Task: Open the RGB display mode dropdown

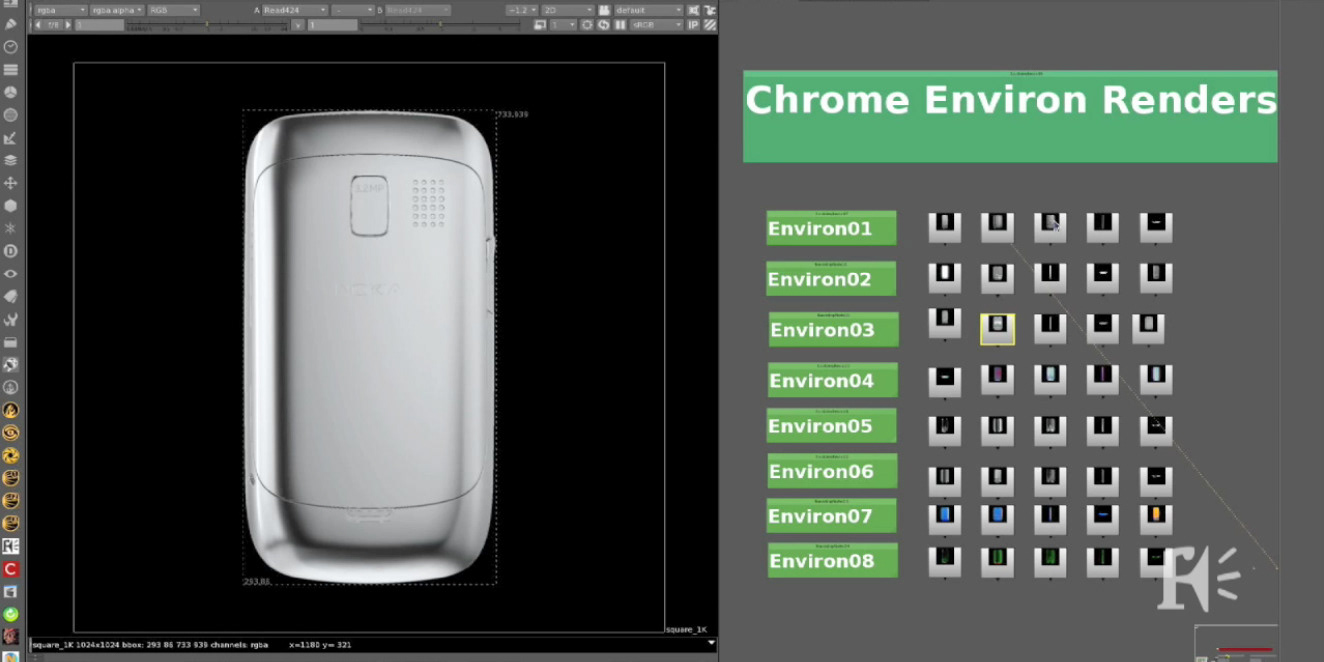Action: click(174, 10)
